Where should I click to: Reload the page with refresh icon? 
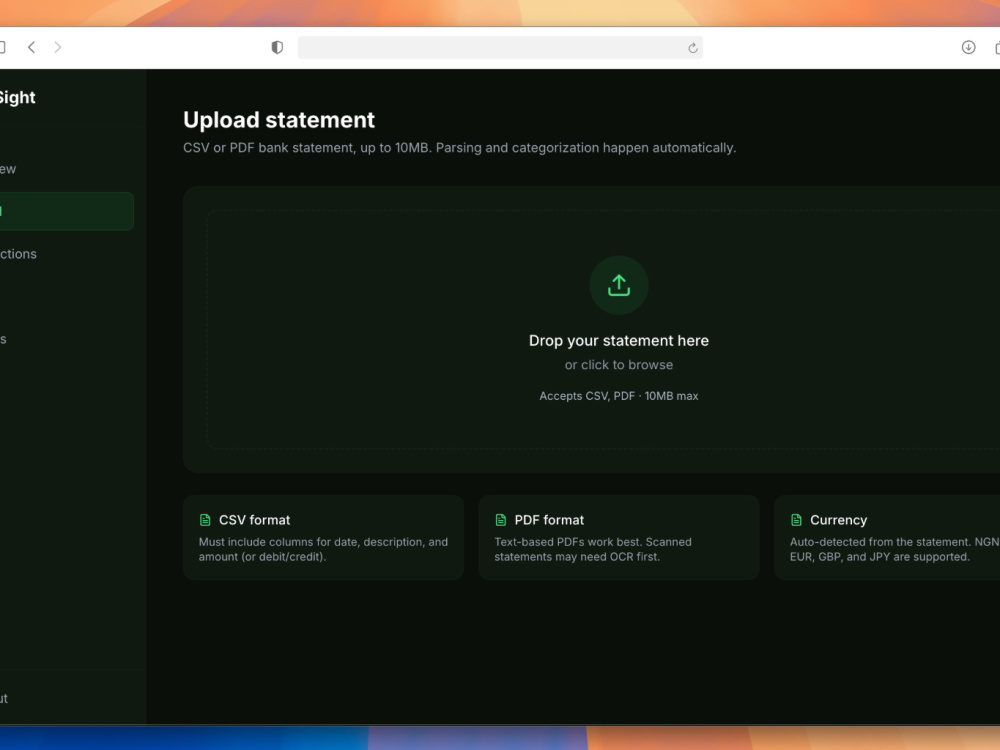coord(693,48)
